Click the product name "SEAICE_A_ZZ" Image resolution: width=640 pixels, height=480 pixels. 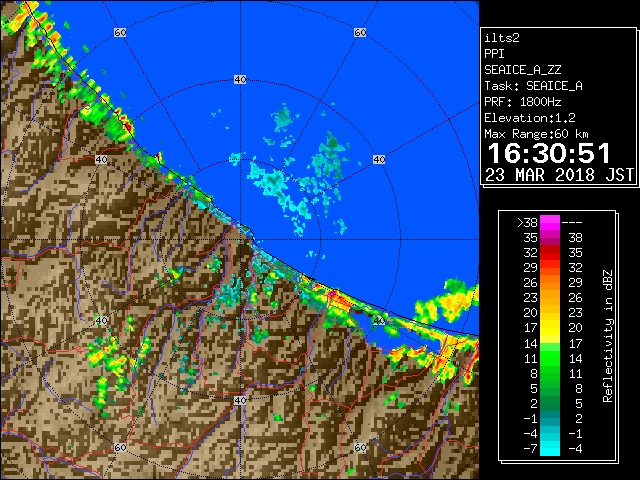[522, 70]
